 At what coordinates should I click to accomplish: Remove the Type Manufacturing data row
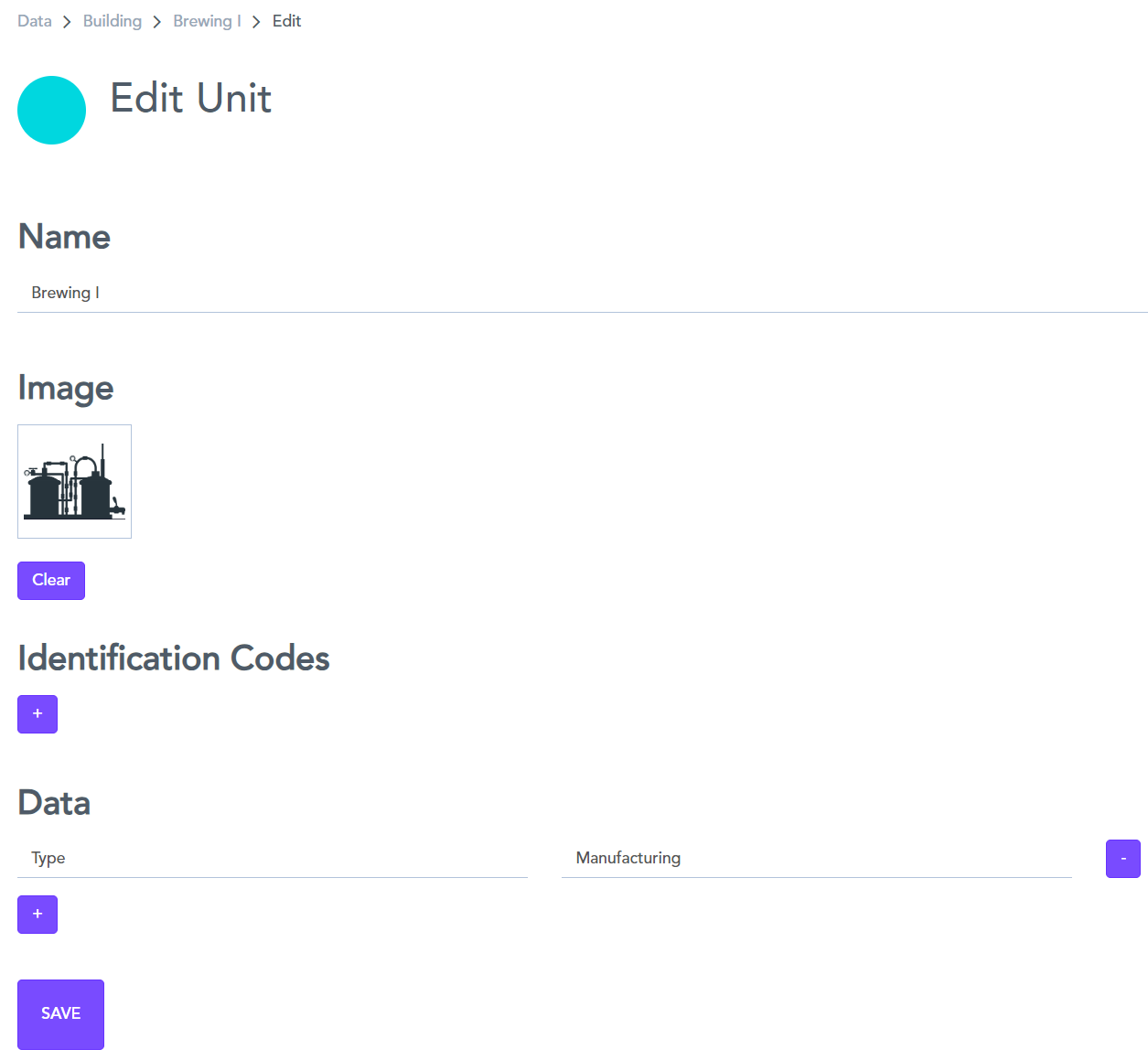[x=1122, y=859]
